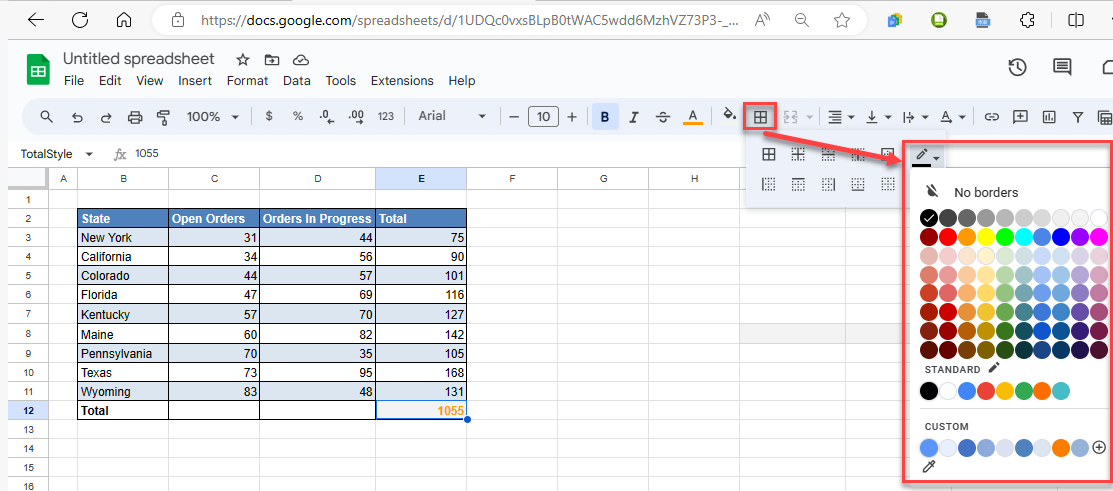Open the Format menu
This screenshot has height=491, width=1113.
247,81
